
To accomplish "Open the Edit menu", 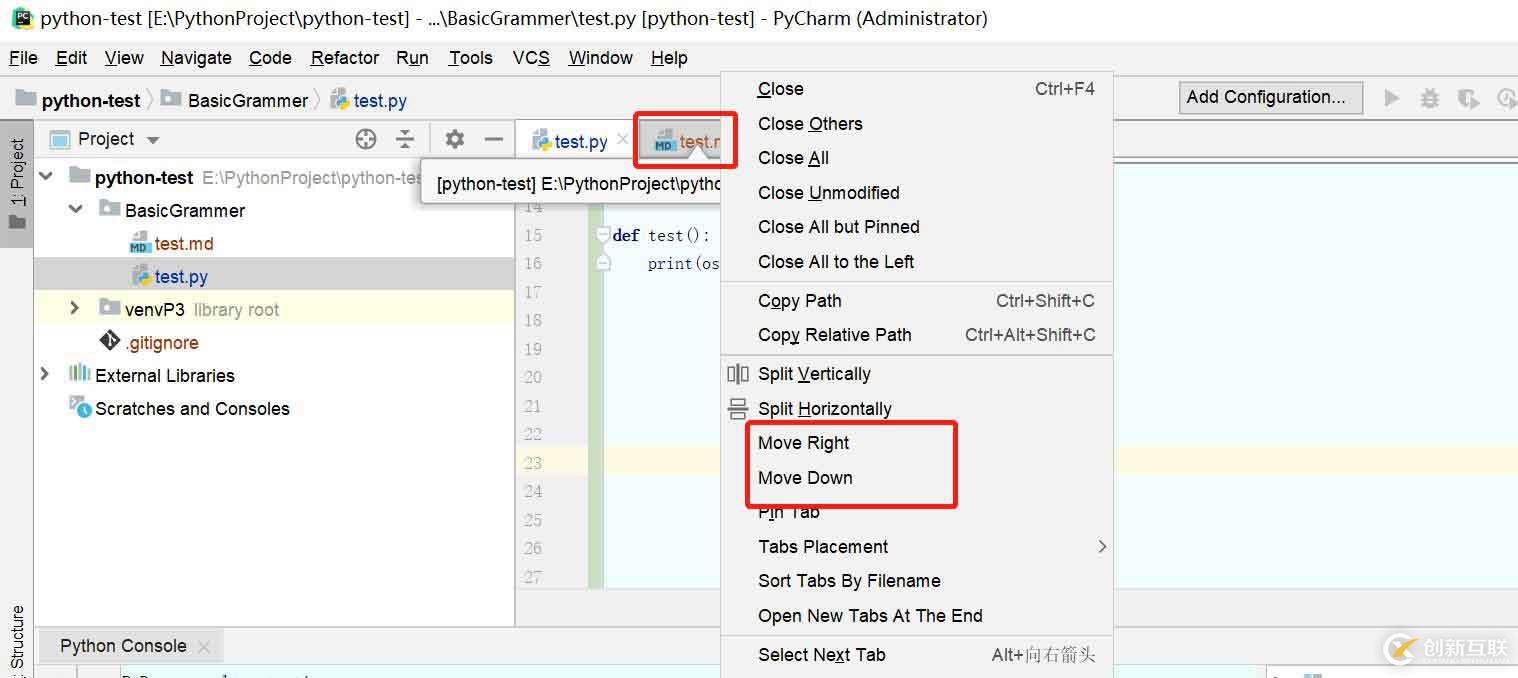I will (x=71, y=58).
